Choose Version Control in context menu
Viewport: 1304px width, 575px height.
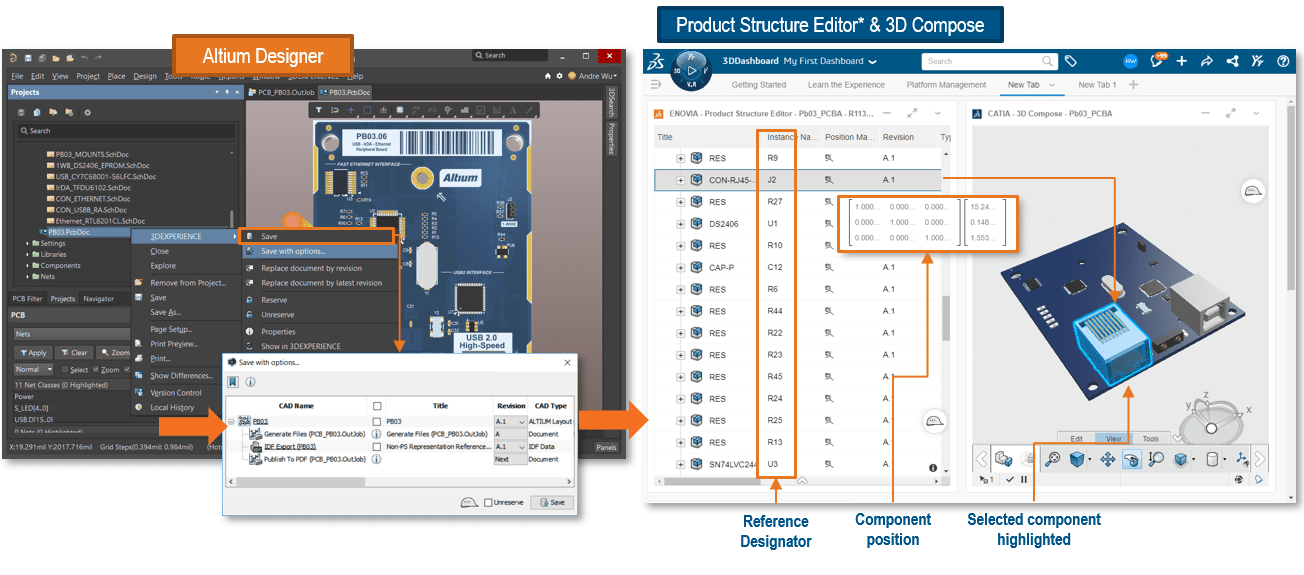click(x=176, y=392)
